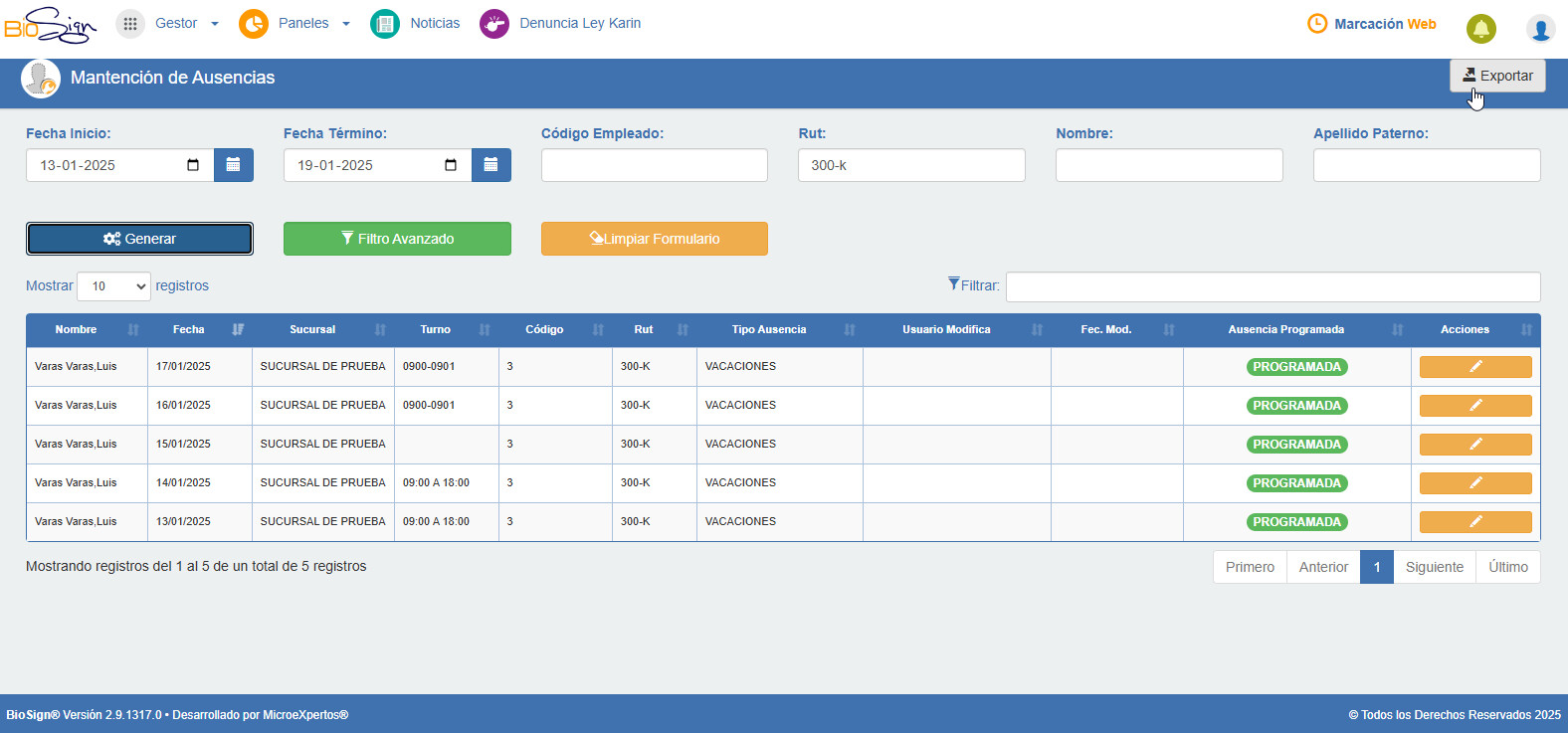Expand the Paneles dropdown menu
The image size is (1568, 733).
(295, 23)
